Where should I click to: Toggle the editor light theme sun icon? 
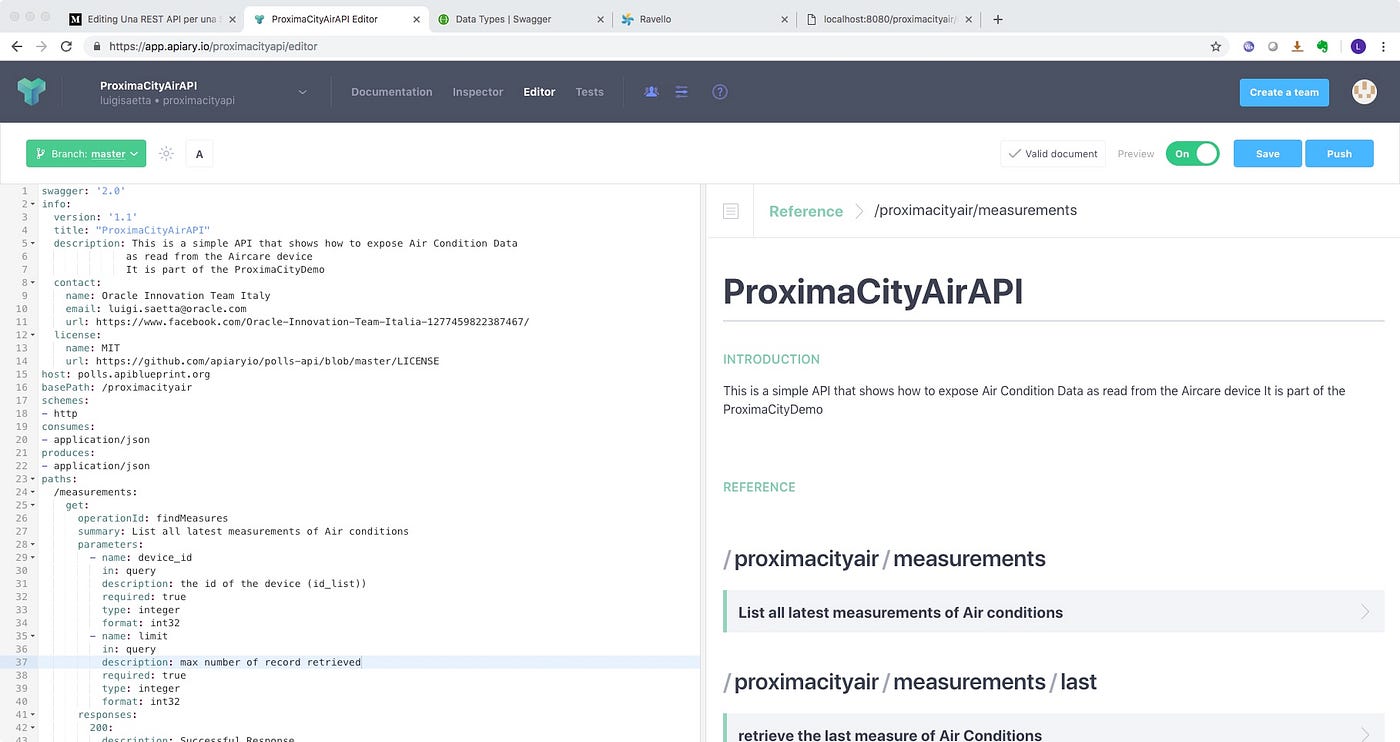click(166, 154)
